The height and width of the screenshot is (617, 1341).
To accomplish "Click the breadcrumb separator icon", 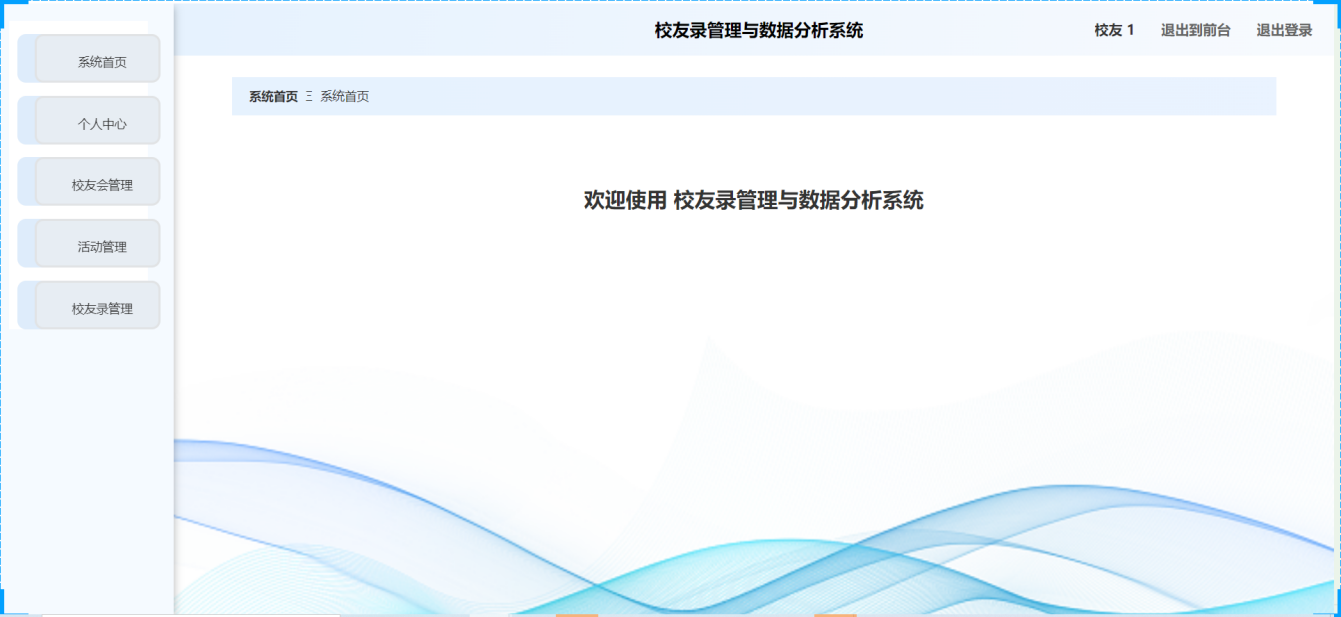I will click(309, 96).
